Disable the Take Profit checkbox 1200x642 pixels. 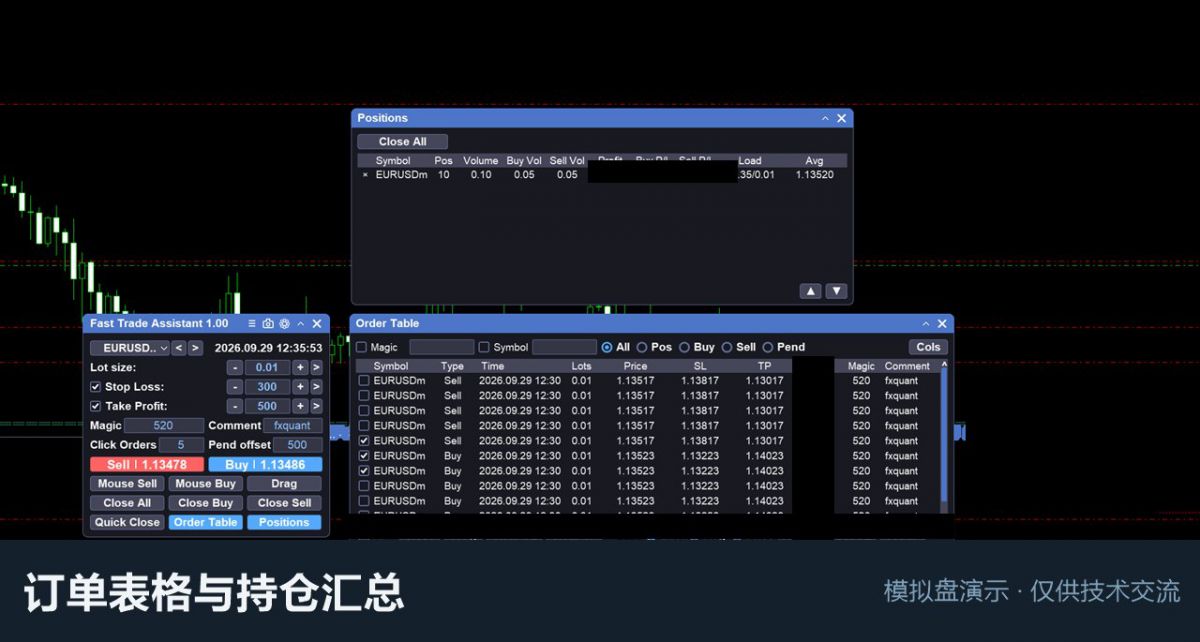coord(96,406)
